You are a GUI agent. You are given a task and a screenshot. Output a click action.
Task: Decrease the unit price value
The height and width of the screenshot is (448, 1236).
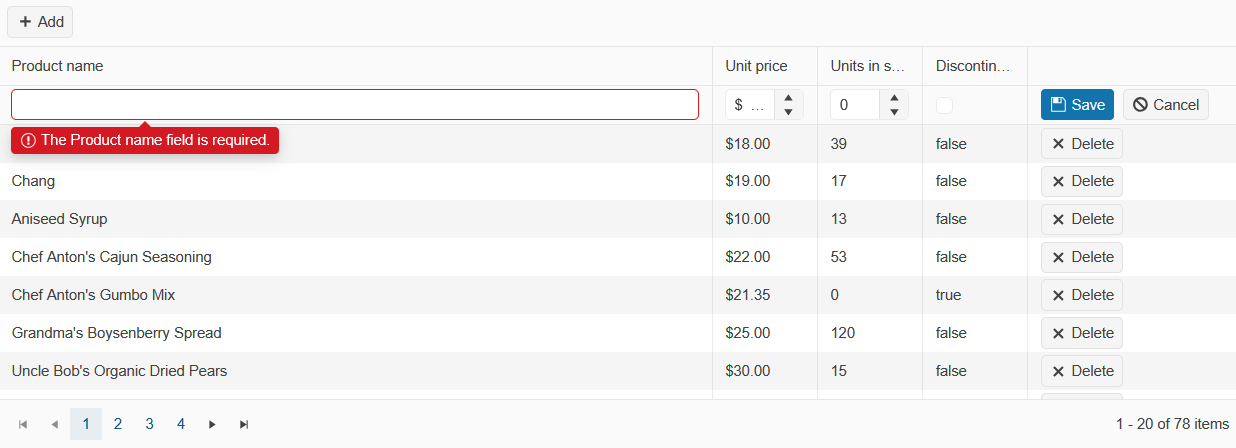pyautogui.click(x=789, y=112)
